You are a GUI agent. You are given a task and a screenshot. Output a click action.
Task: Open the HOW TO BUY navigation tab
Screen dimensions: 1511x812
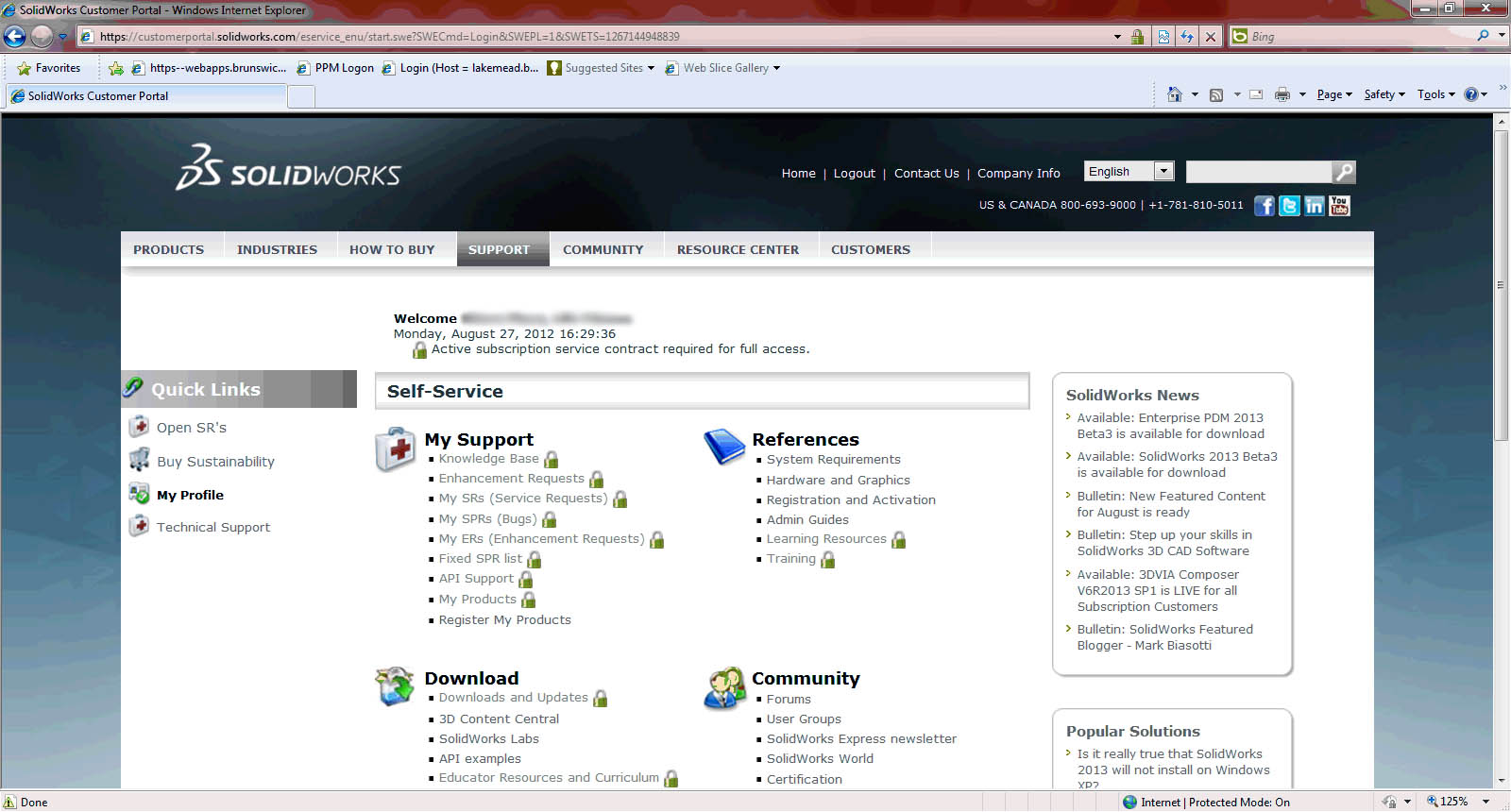coord(392,249)
